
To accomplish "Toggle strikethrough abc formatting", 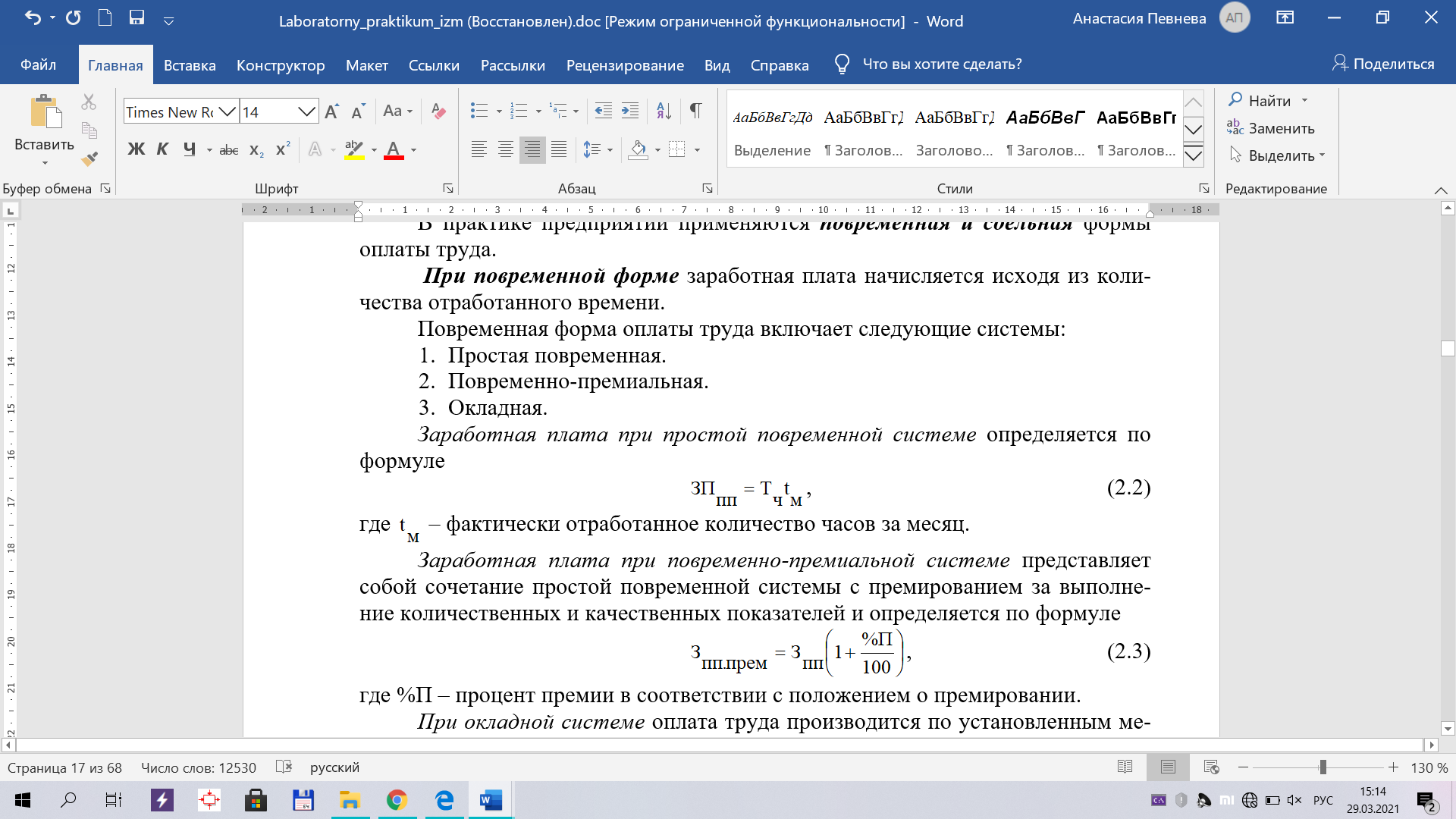I will [x=228, y=150].
